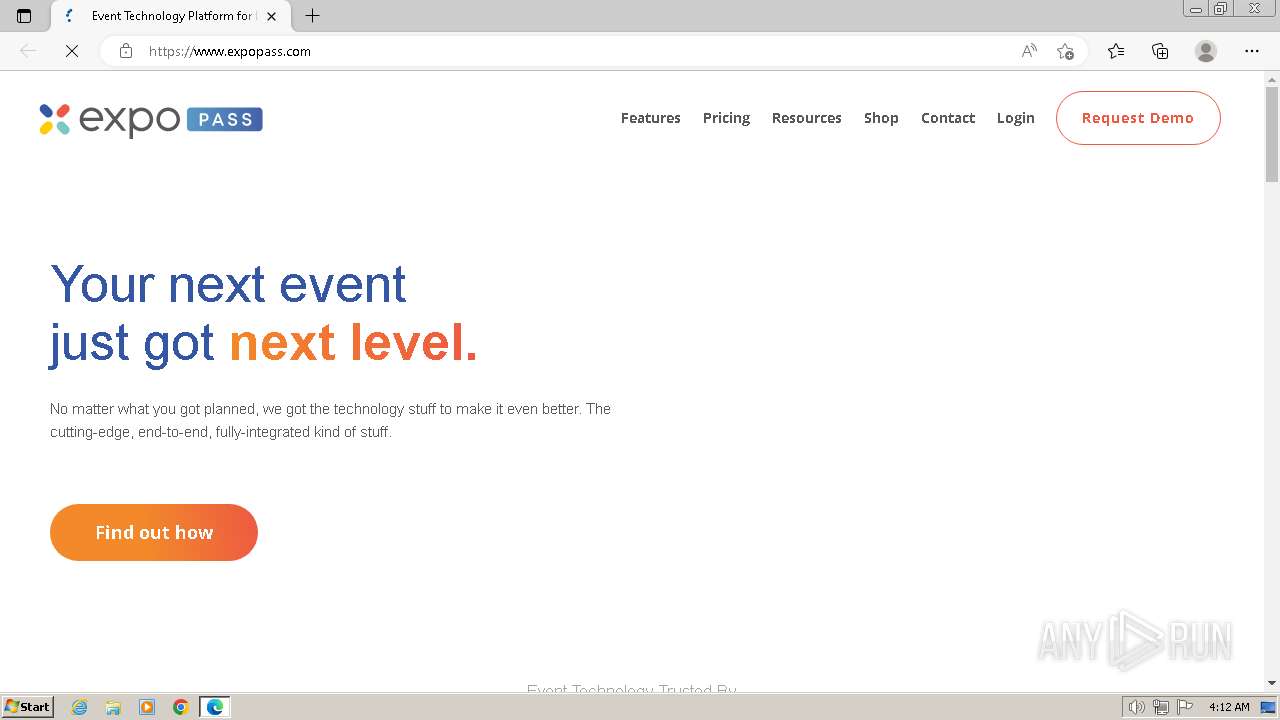Viewport: 1280px width, 720px height.
Task: Click the Show desktop button
Action: click(x=1269, y=707)
